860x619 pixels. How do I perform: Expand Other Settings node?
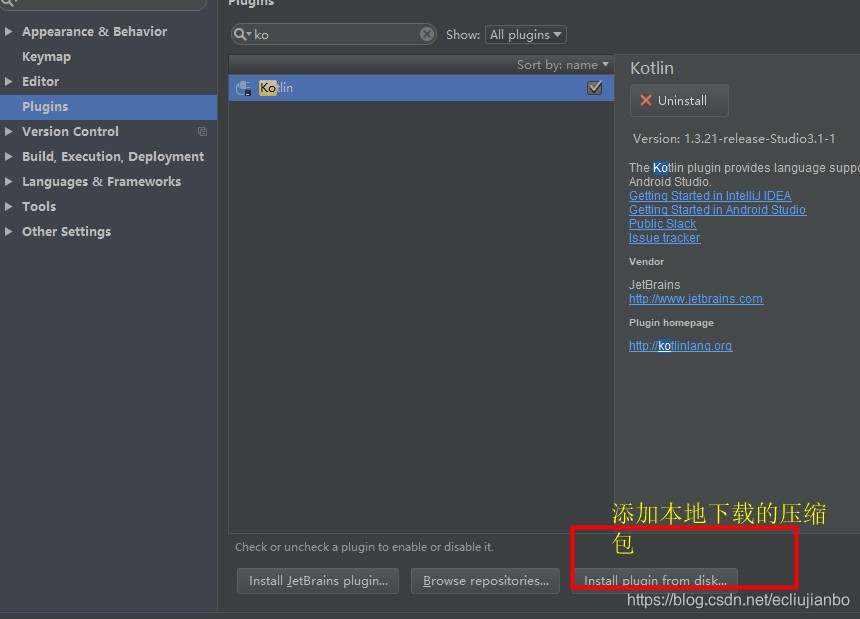point(8,231)
